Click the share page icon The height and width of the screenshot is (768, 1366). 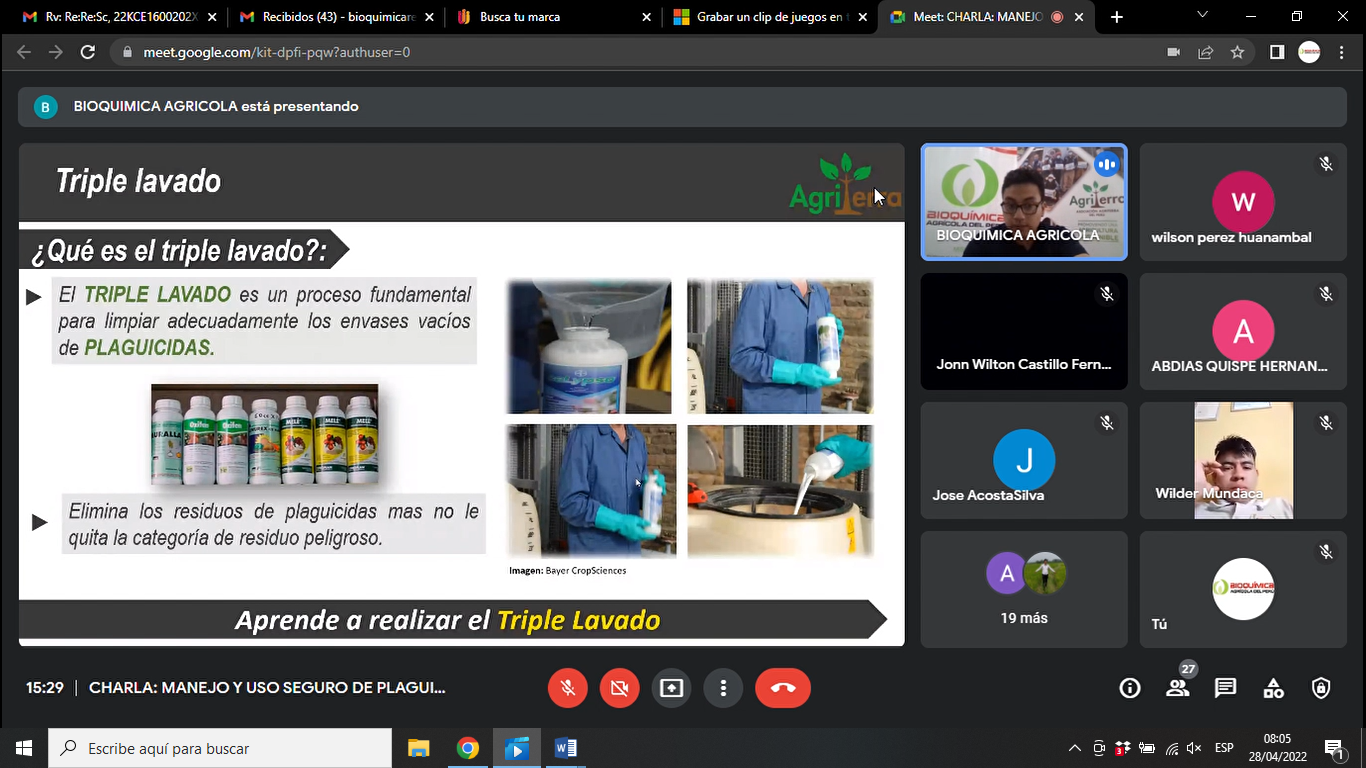[1206, 52]
